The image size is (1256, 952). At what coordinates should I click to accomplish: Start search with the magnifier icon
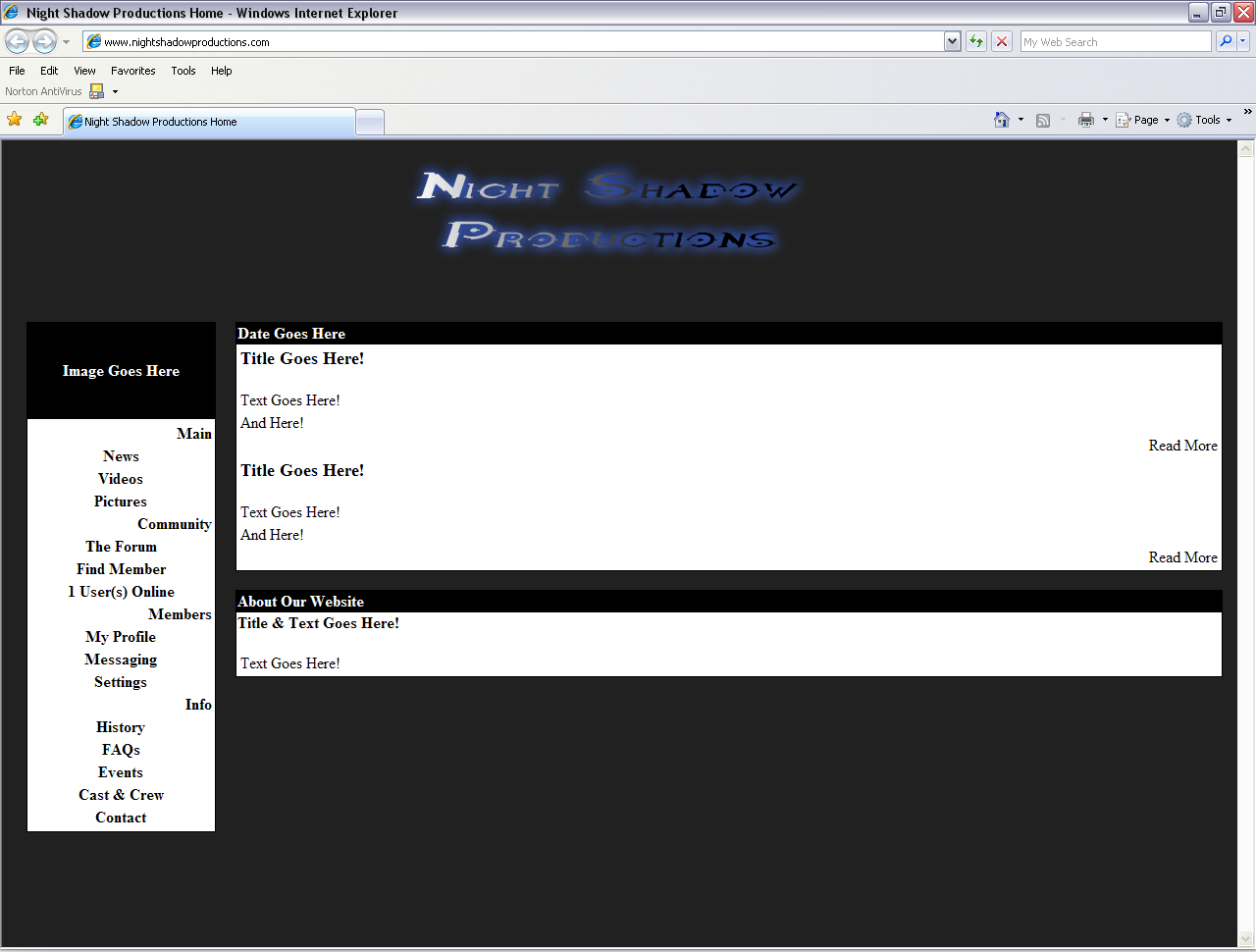(1226, 41)
